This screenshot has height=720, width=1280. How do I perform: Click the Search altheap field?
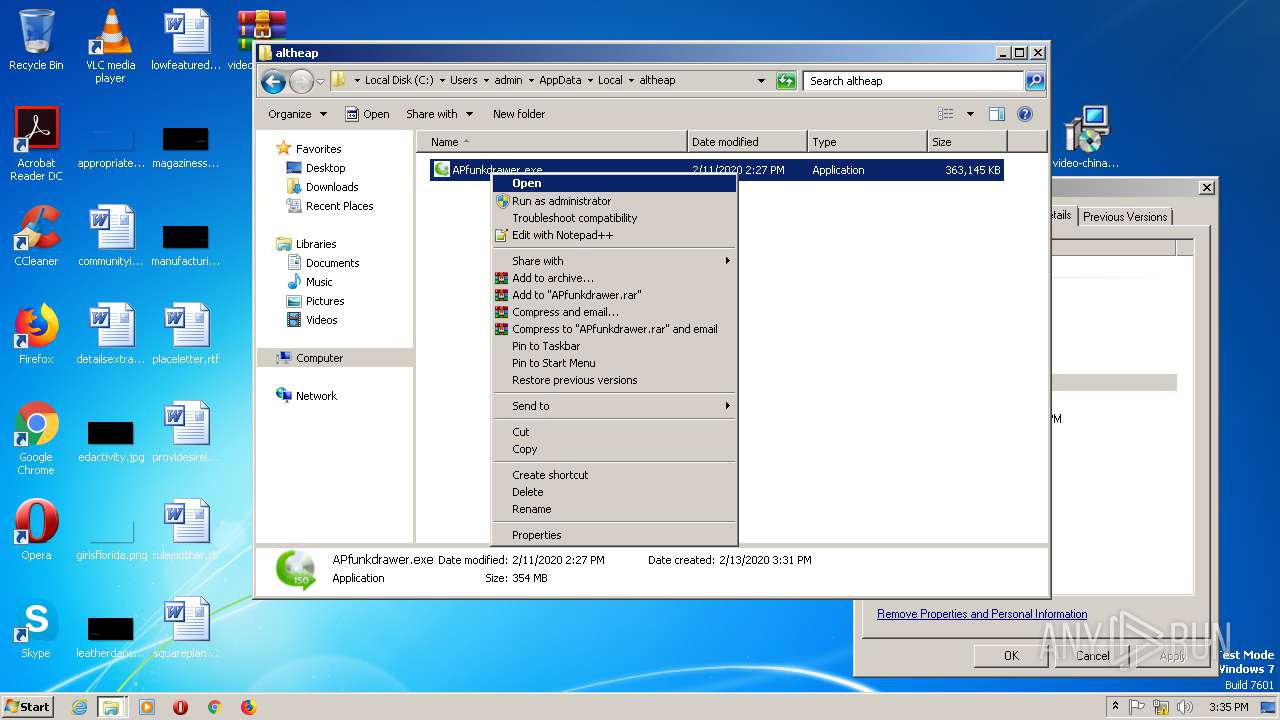click(913, 81)
